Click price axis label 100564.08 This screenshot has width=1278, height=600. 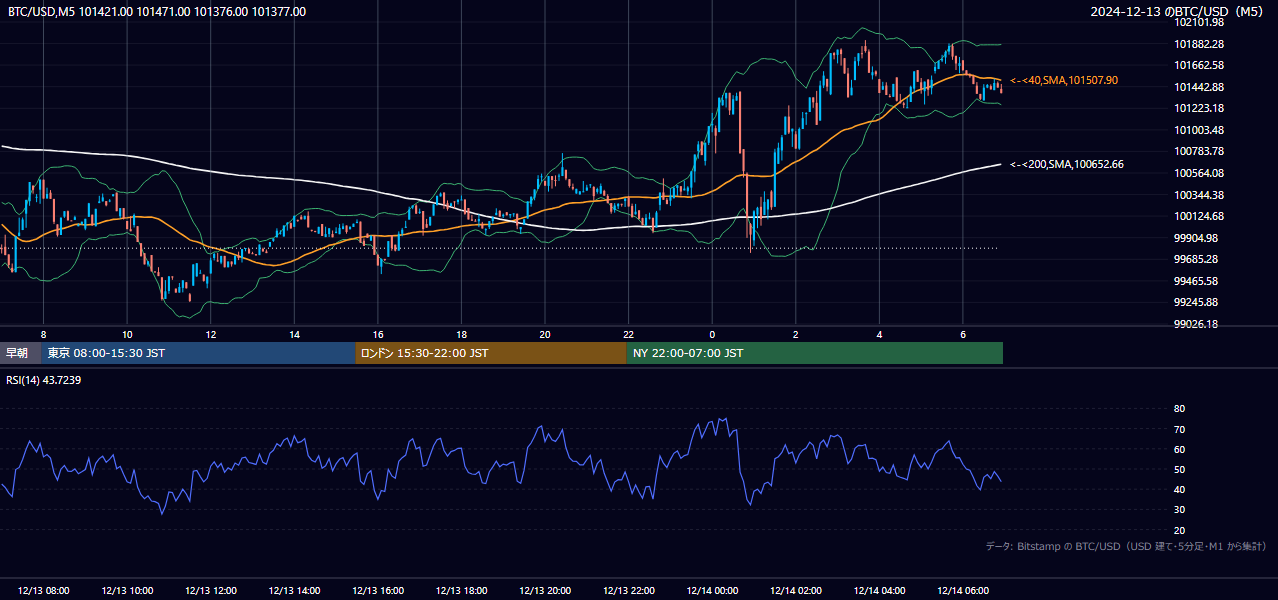tap(1200, 173)
